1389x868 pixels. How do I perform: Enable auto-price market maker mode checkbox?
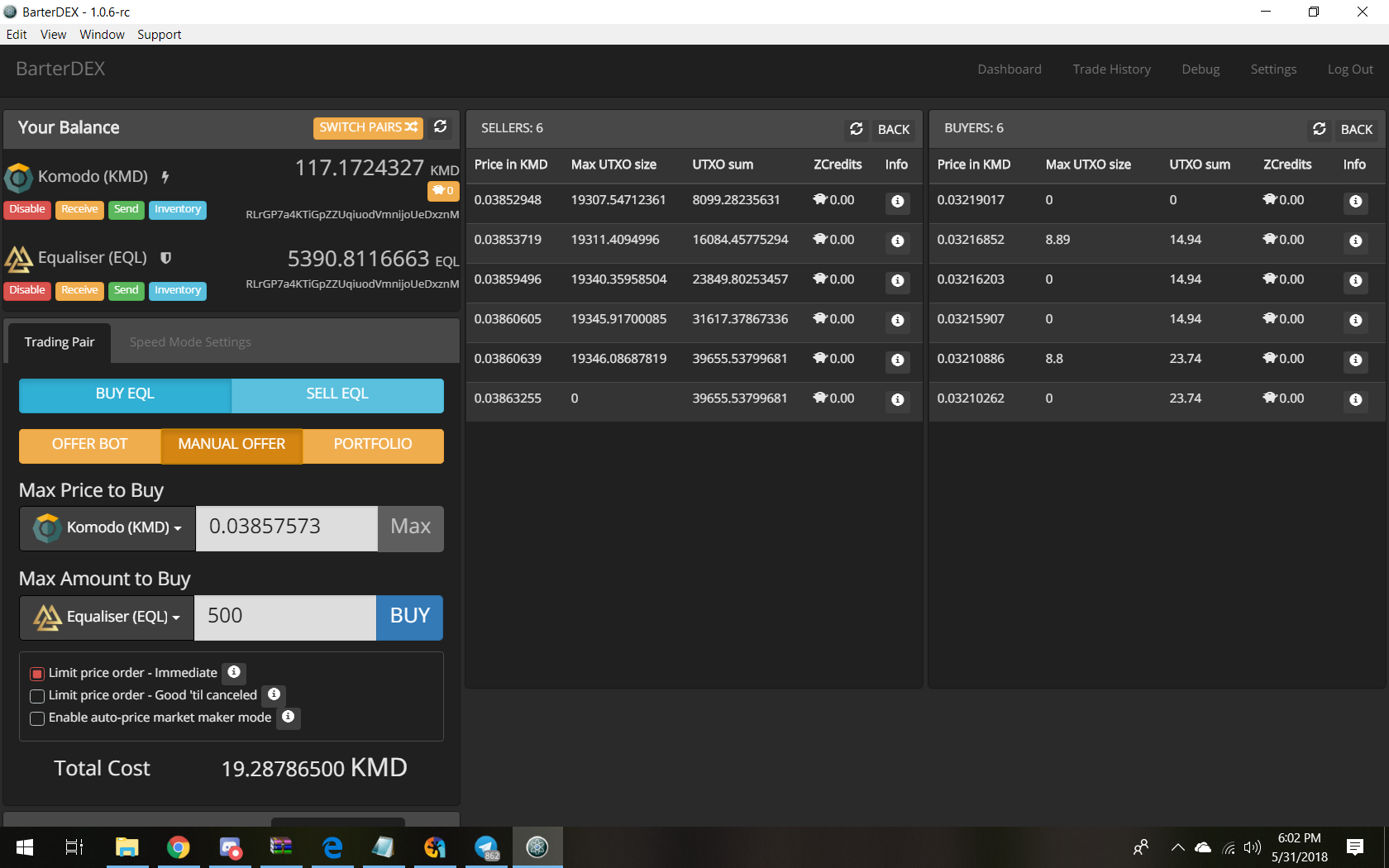[x=37, y=718]
